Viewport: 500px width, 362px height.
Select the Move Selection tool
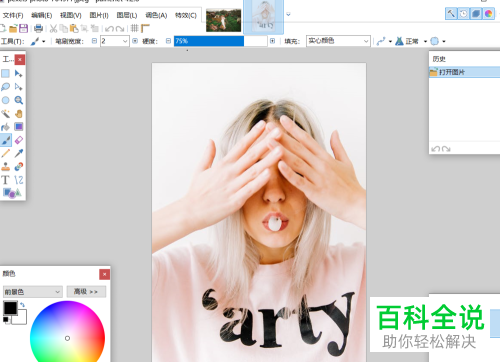[19, 87]
